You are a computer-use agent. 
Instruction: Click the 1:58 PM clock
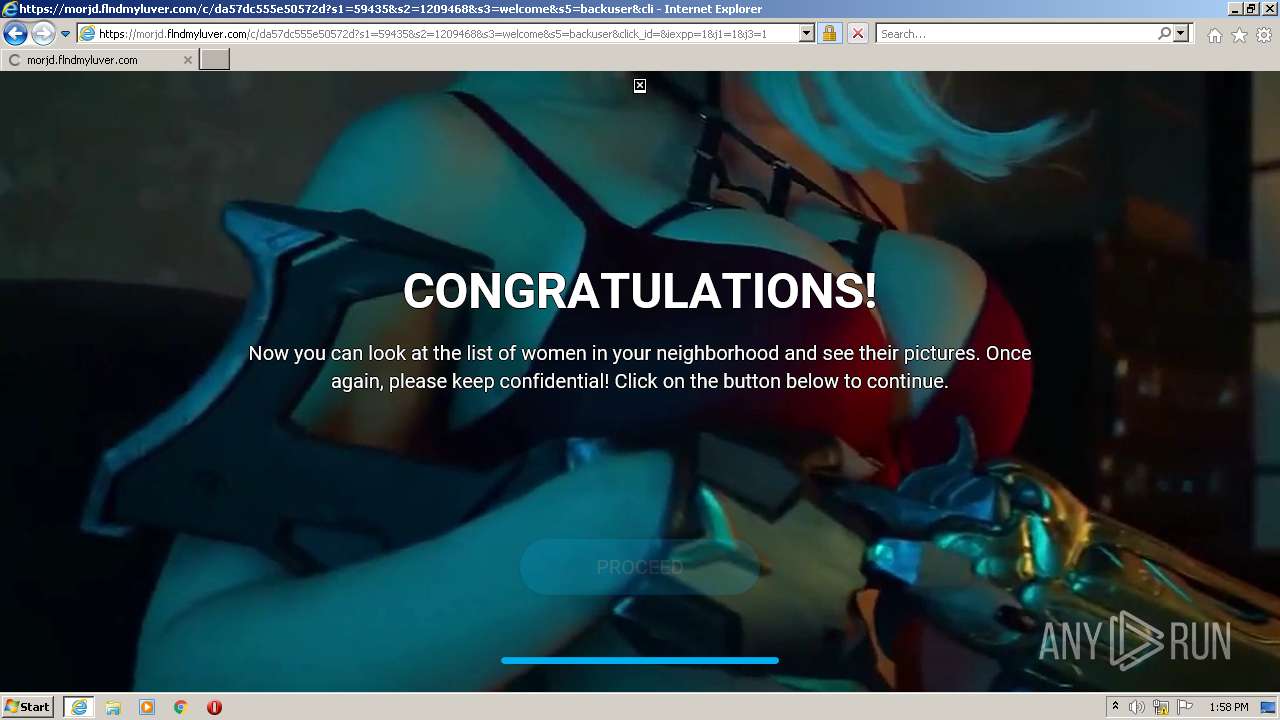click(x=1229, y=707)
